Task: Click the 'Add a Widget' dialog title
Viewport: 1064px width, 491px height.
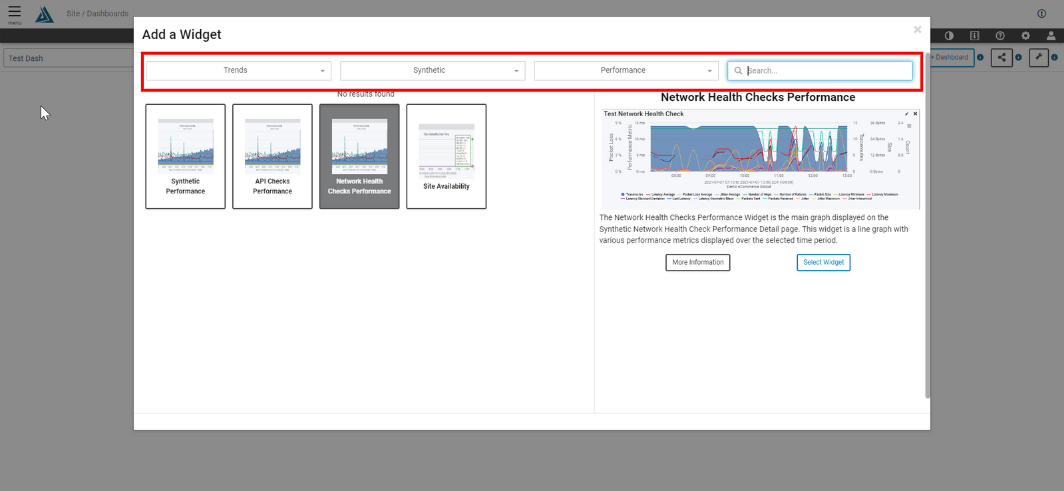Action: coord(181,34)
